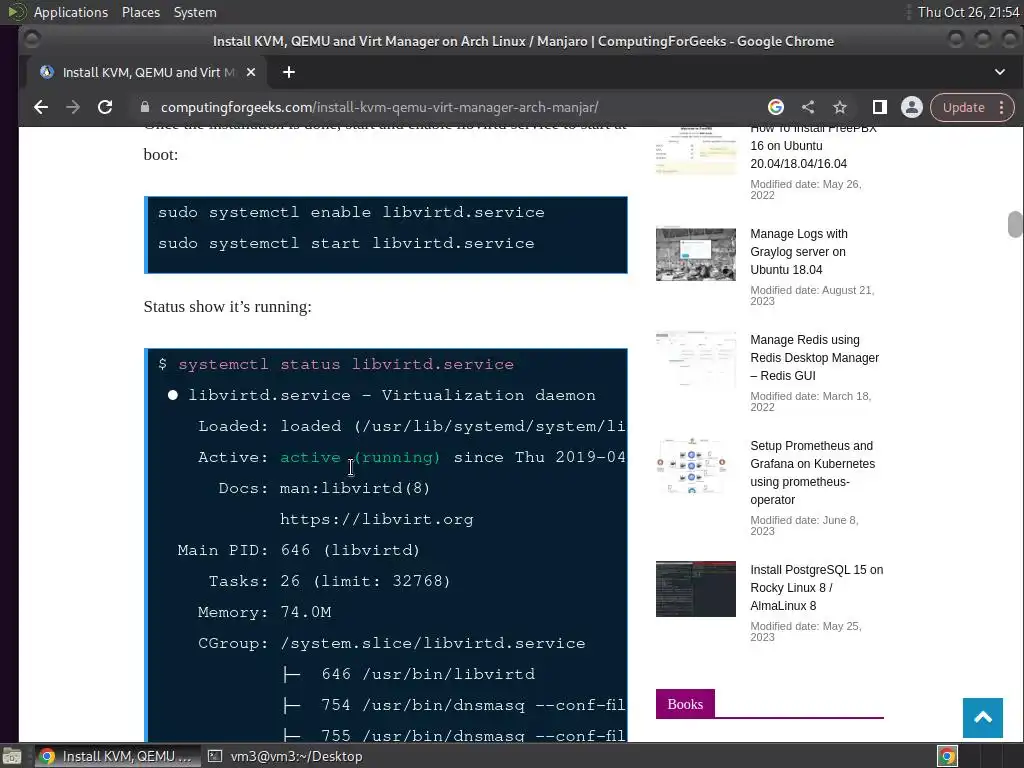Click the Chrome tray icon at bottom right

(947, 756)
